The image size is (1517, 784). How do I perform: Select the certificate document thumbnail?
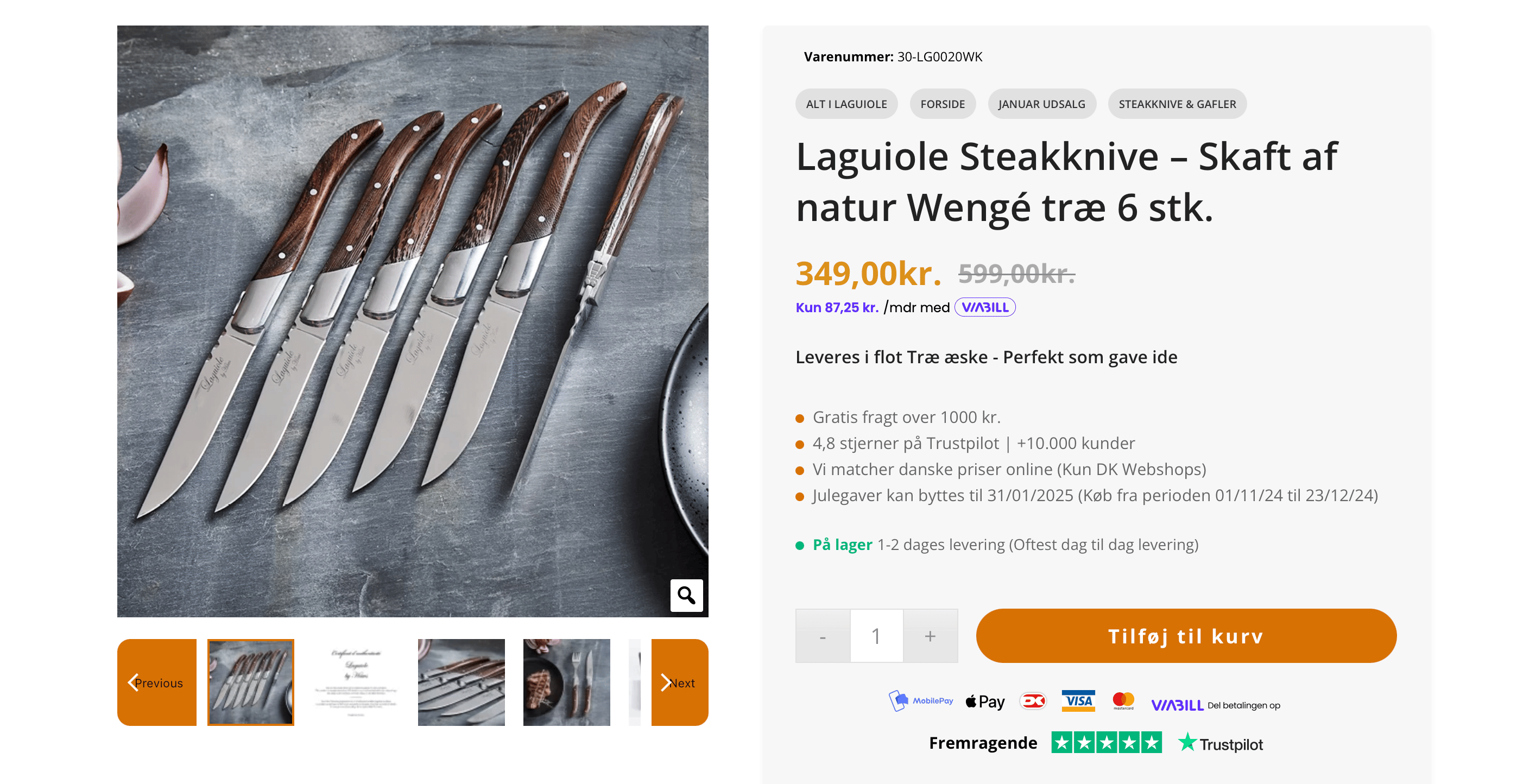[x=356, y=682]
